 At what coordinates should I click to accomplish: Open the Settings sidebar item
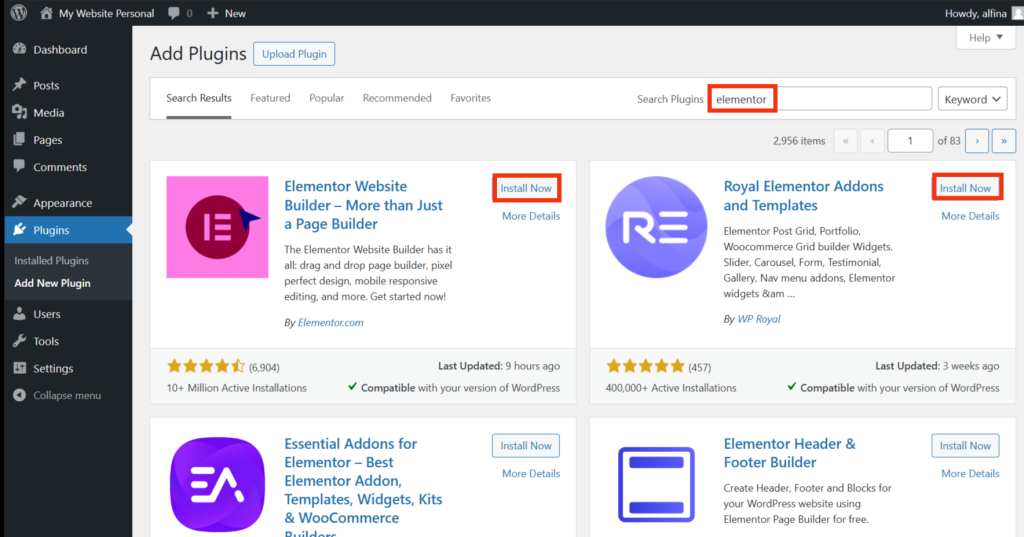tap(52, 368)
